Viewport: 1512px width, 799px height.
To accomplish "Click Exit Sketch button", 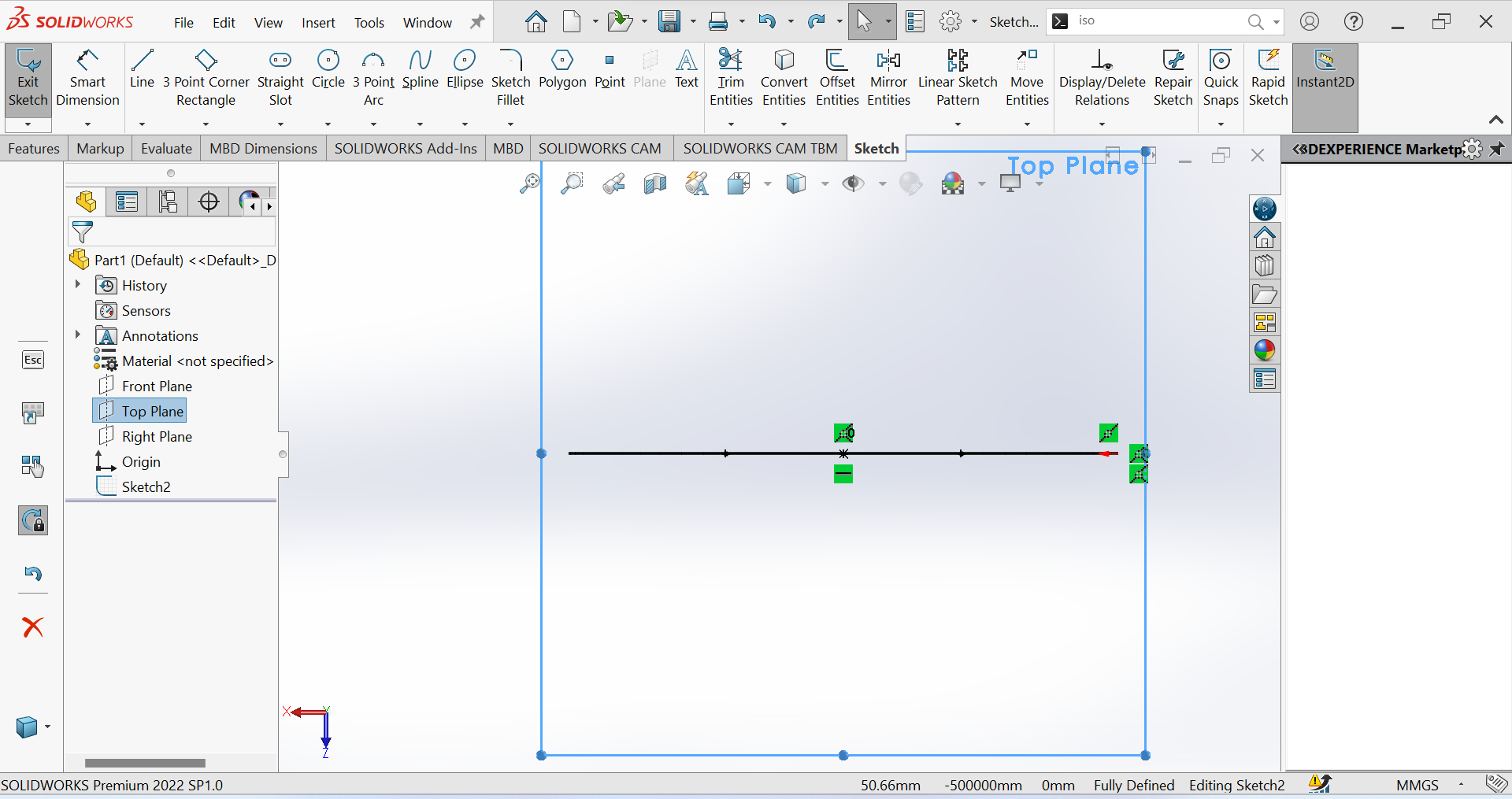I will click(x=28, y=79).
